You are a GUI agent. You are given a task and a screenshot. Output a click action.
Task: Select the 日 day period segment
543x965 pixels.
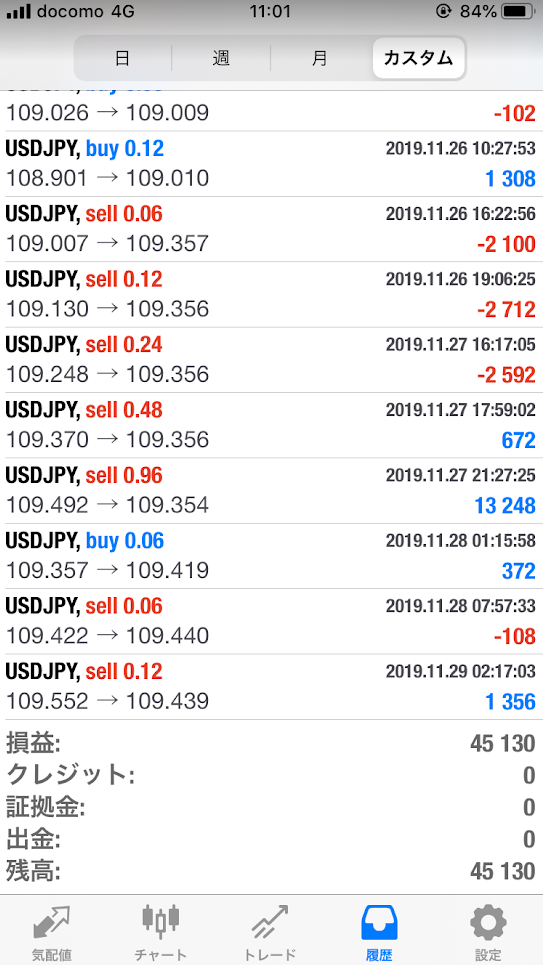(123, 58)
